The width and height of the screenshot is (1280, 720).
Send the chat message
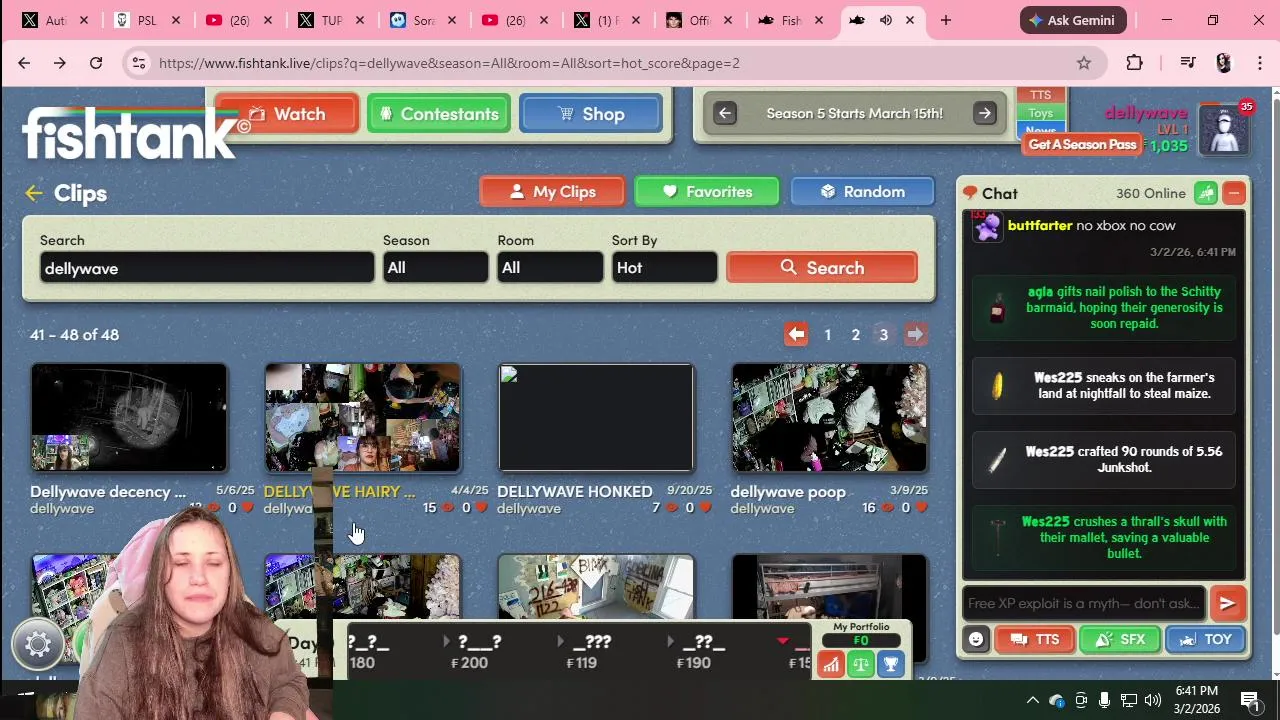click(1227, 604)
